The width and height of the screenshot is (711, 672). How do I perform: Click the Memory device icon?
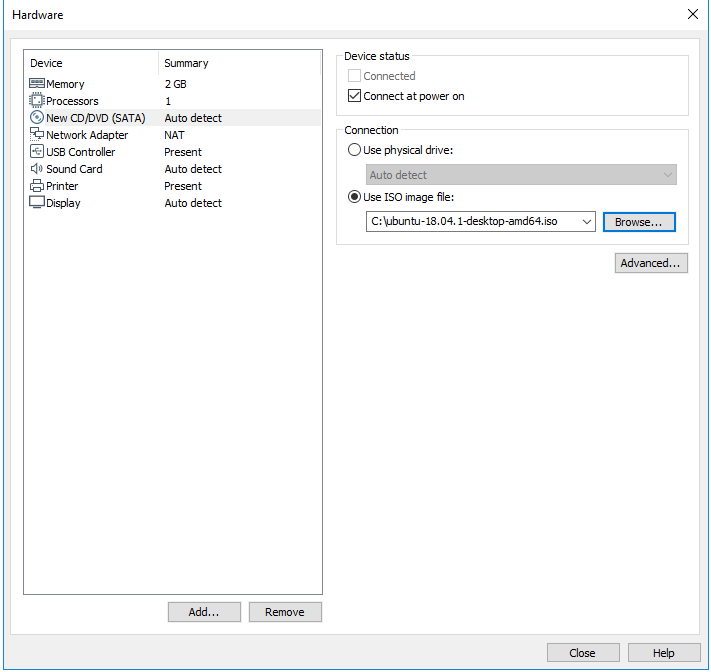click(37, 83)
